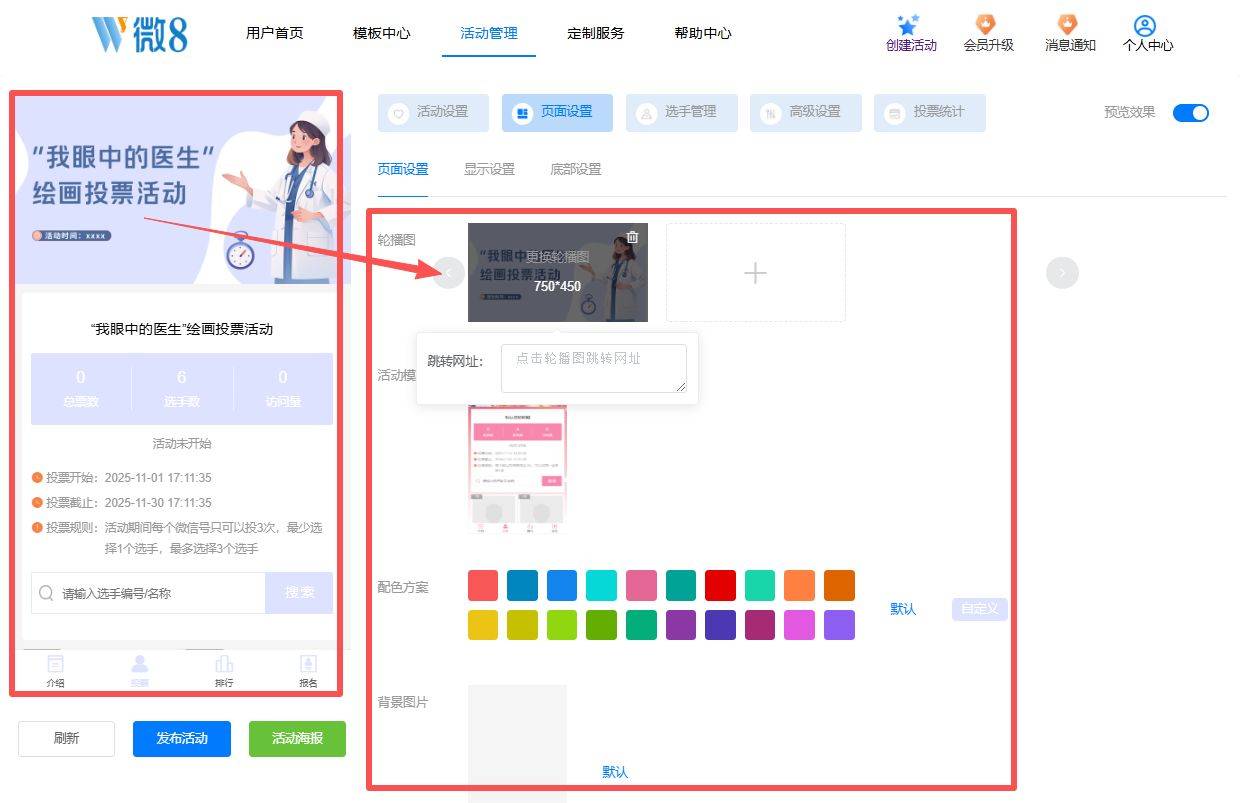This screenshot has height=803, width=1240.
Task: Click the 刷新 button
Action: [x=66, y=739]
